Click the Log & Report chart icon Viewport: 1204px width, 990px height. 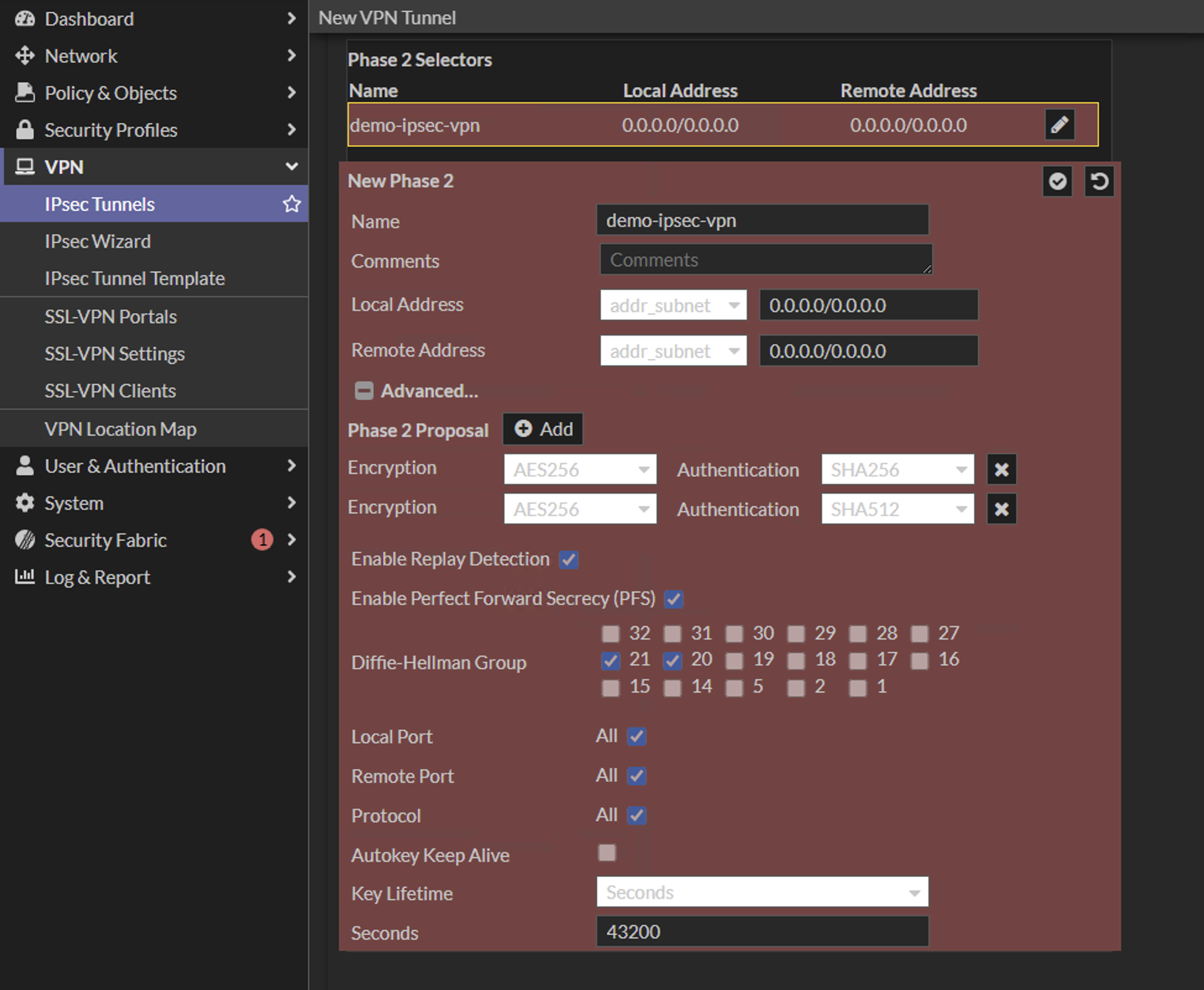tap(25, 577)
